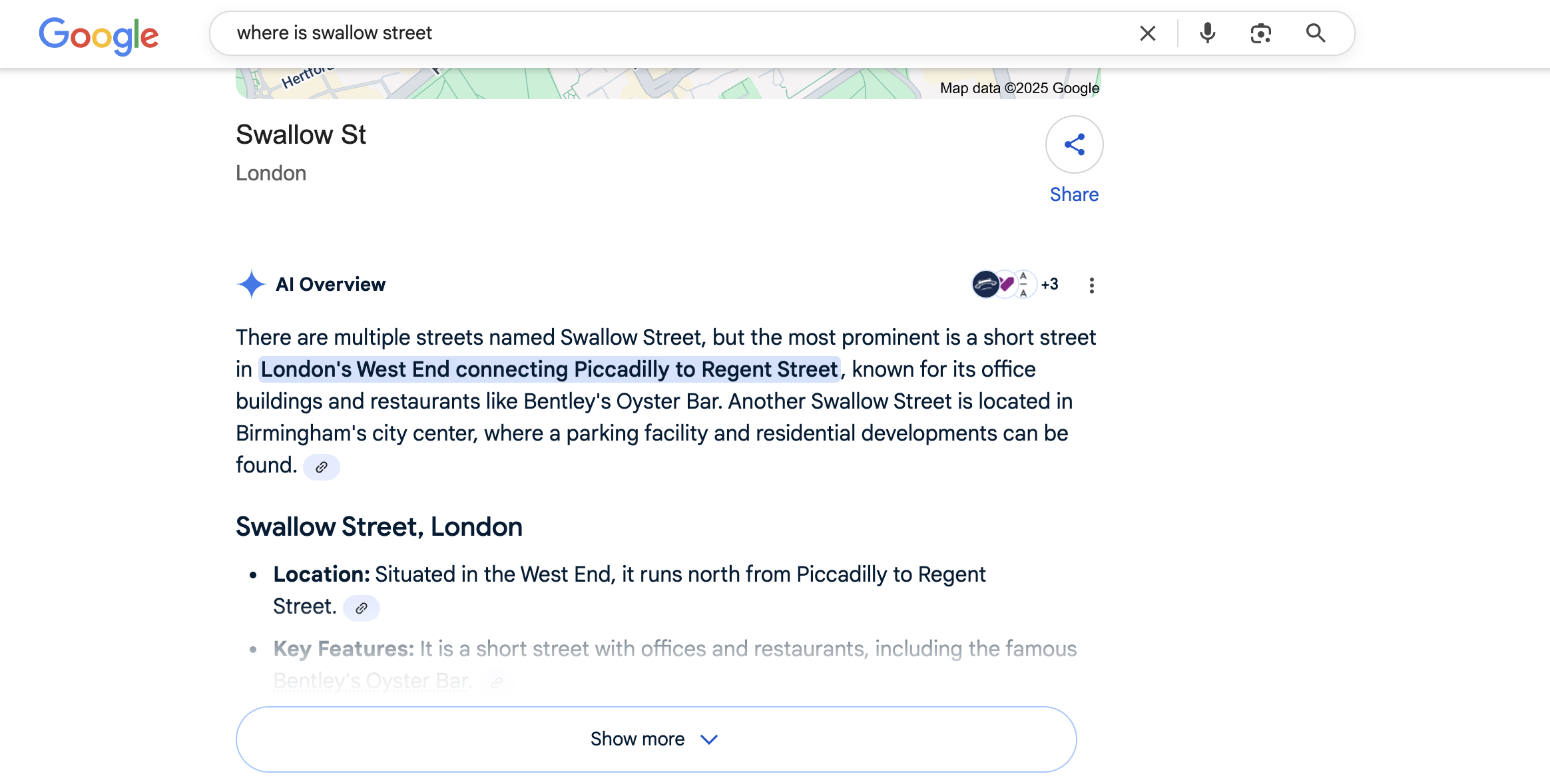Click 'Swallow Street, London' section heading
Screen dimensions: 1550x784
coord(379,527)
